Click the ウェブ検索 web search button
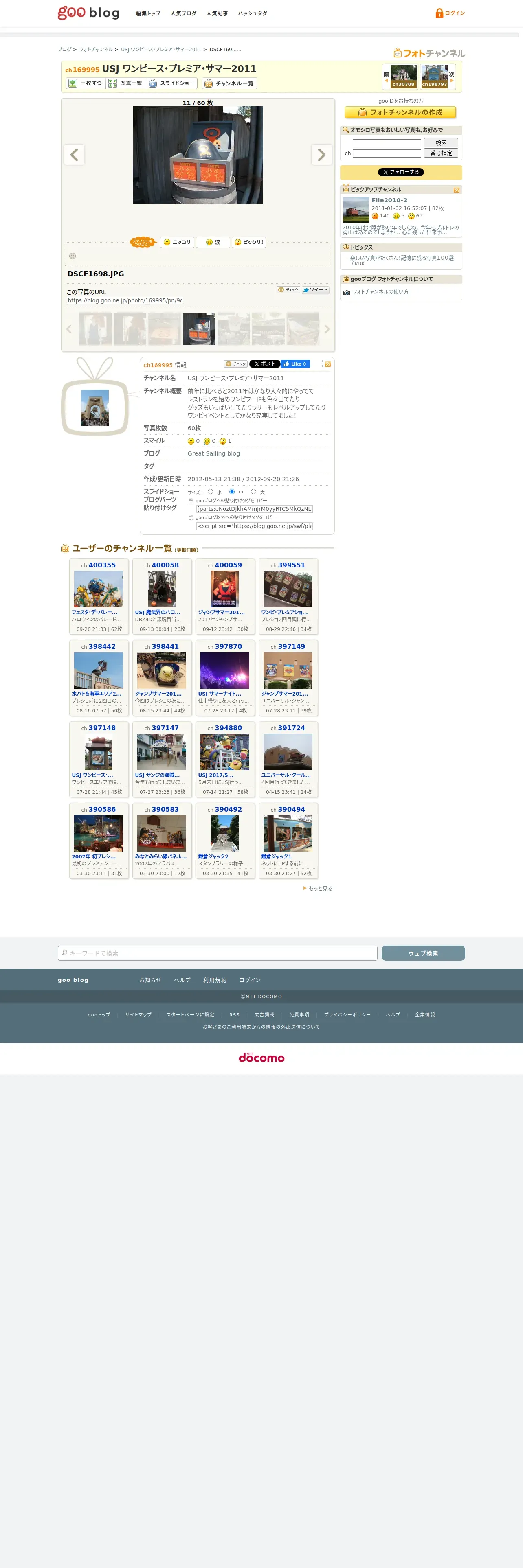Viewport: 523px width, 1568px height. pos(423,953)
